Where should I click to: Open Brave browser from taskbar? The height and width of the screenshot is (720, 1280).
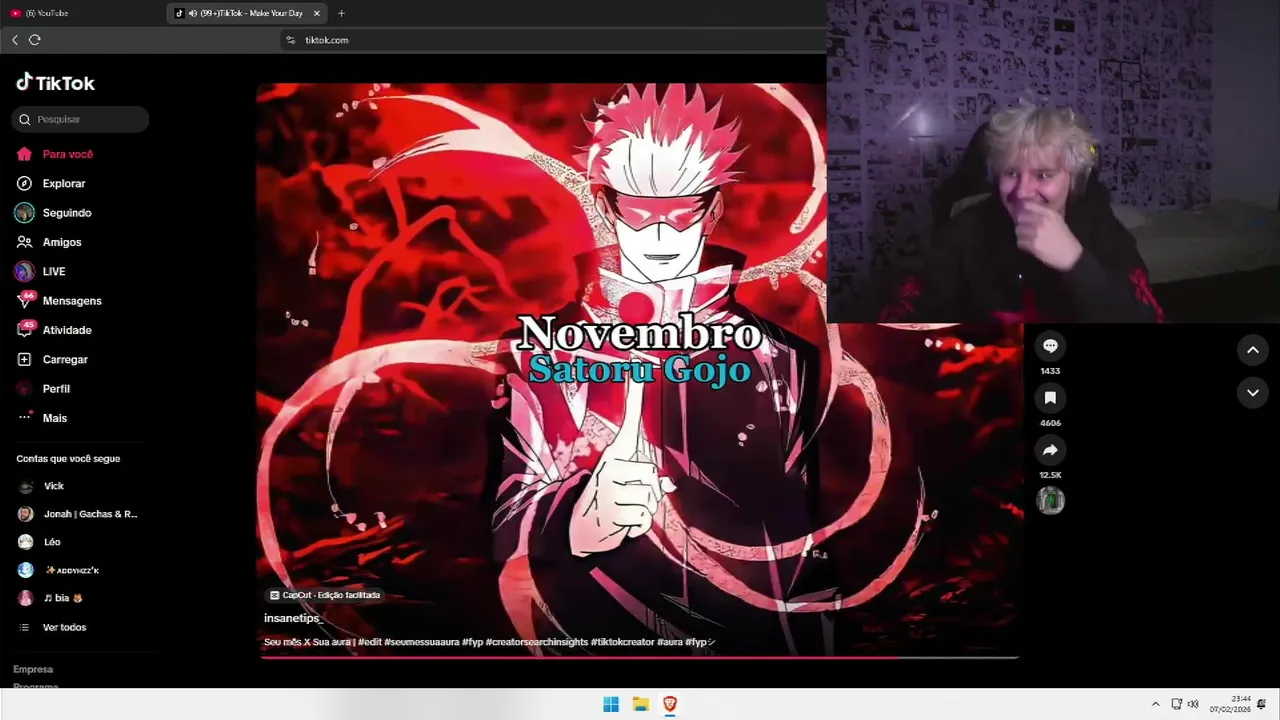pyautogui.click(x=670, y=704)
